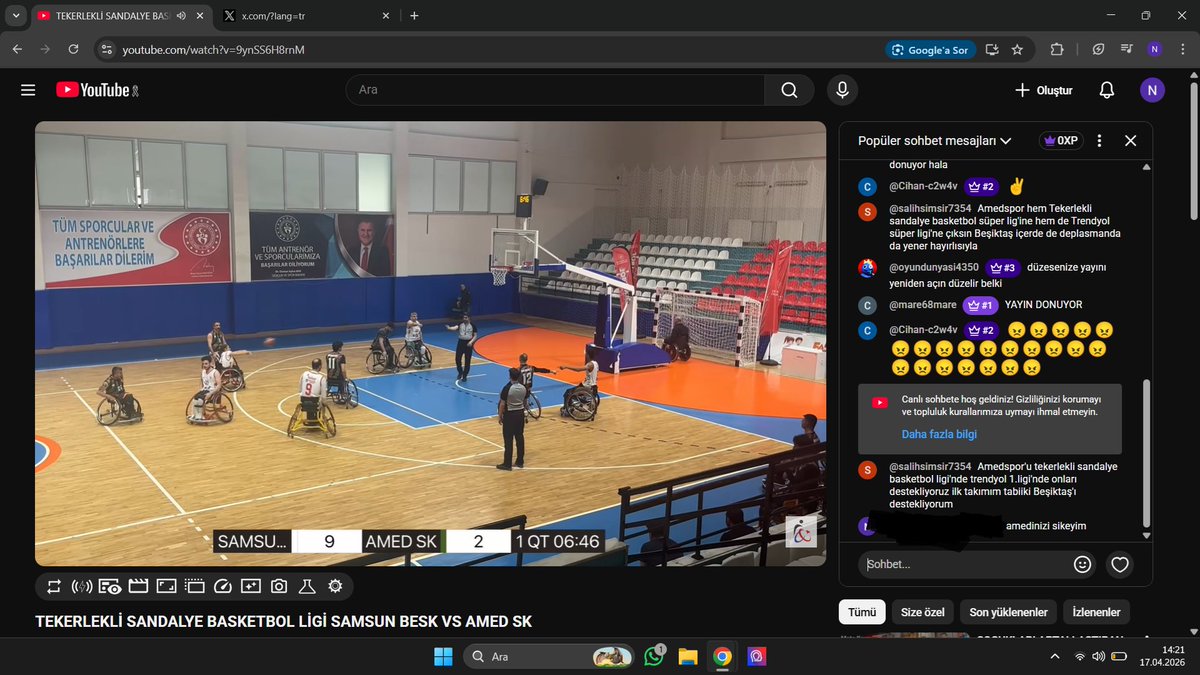The image size is (1200, 675).
Task: Expand the Popüler sohbet mesajları dropdown
Action: [x=935, y=141]
